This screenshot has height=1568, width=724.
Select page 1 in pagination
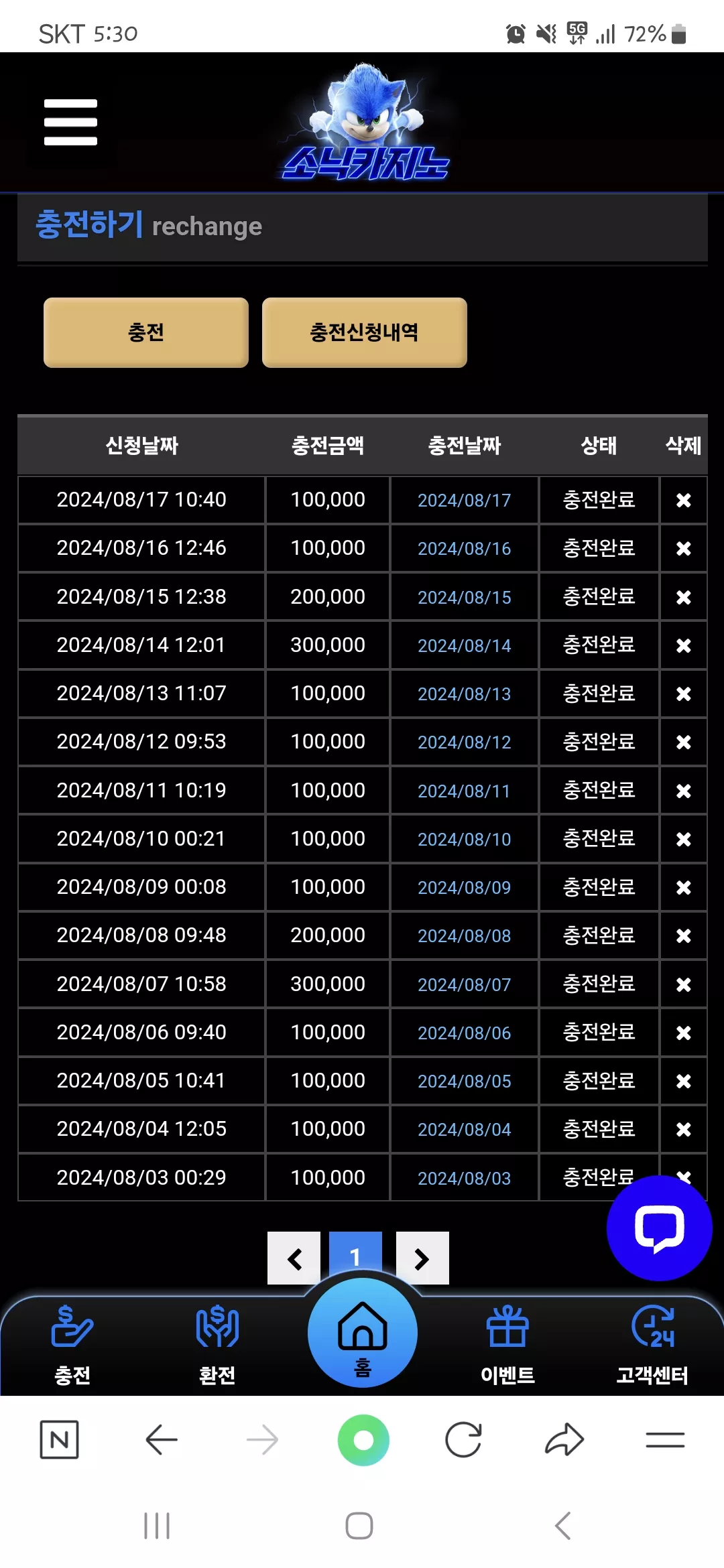point(356,1254)
